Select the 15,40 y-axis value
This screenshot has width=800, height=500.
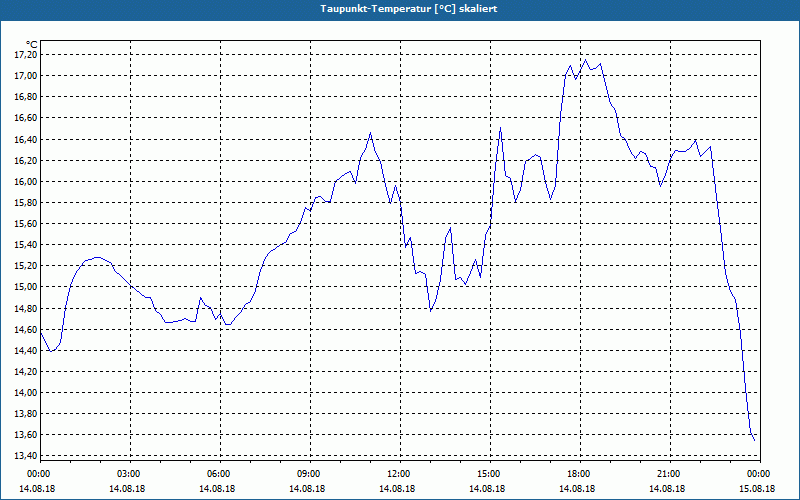click(26, 245)
